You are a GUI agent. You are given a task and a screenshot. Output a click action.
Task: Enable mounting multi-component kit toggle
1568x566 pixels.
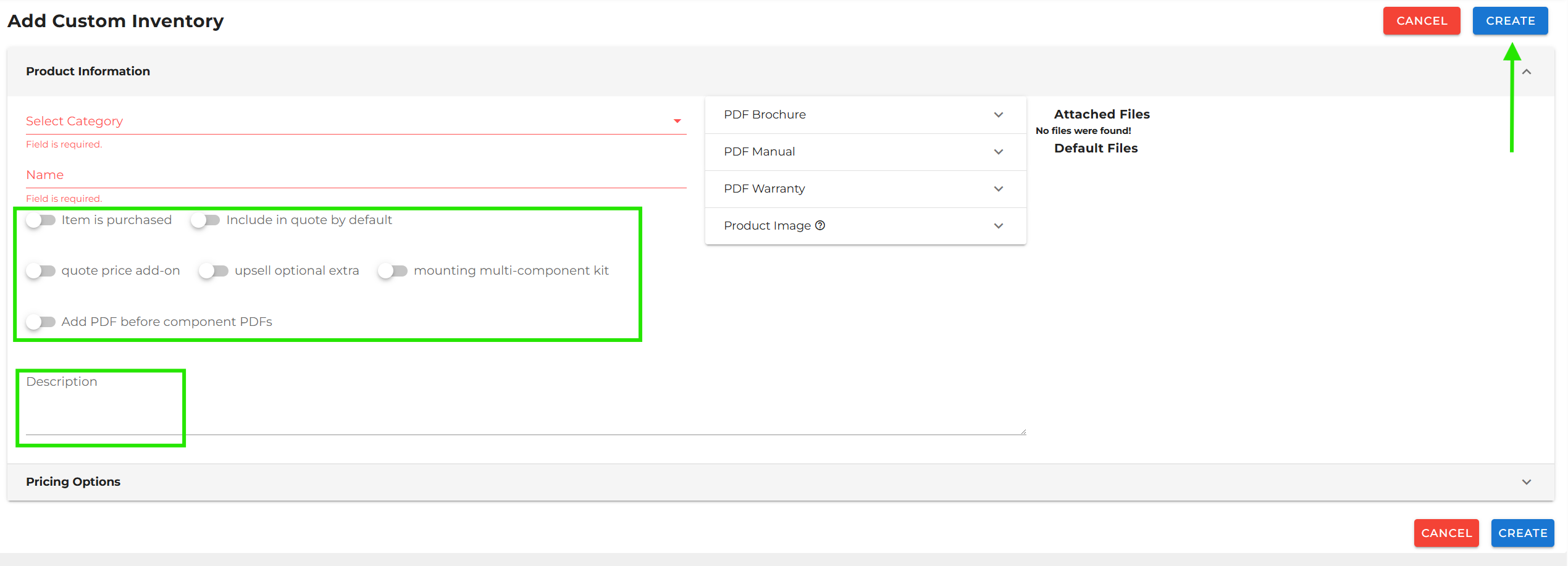(393, 271)
